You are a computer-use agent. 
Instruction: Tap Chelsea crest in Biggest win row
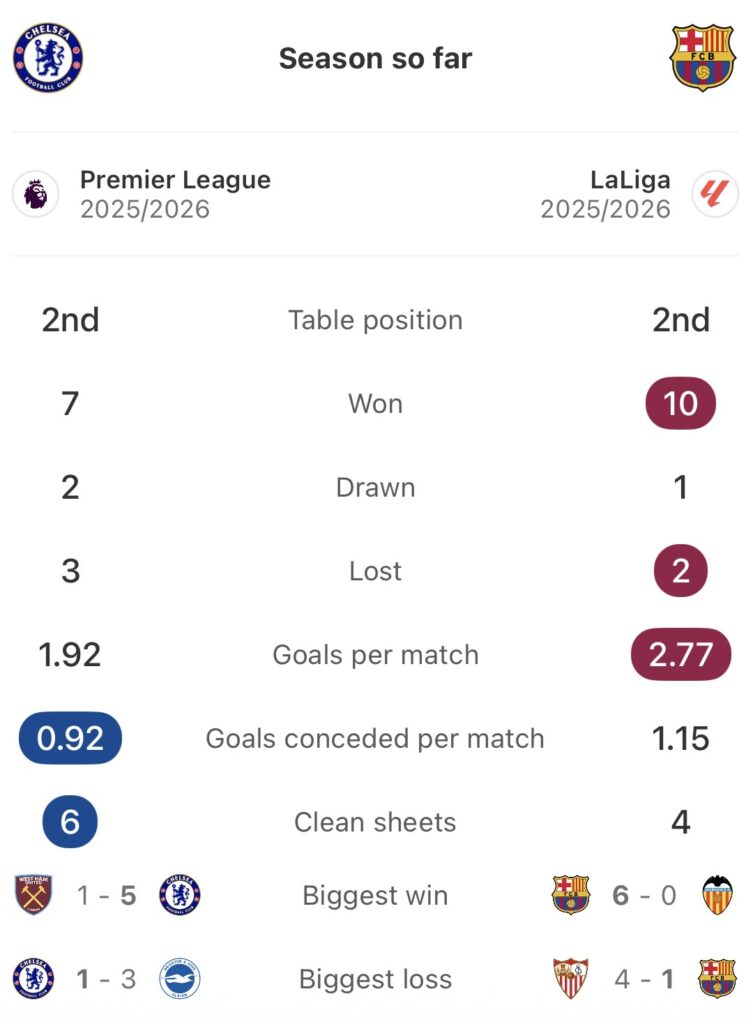(x=180, y=895)
